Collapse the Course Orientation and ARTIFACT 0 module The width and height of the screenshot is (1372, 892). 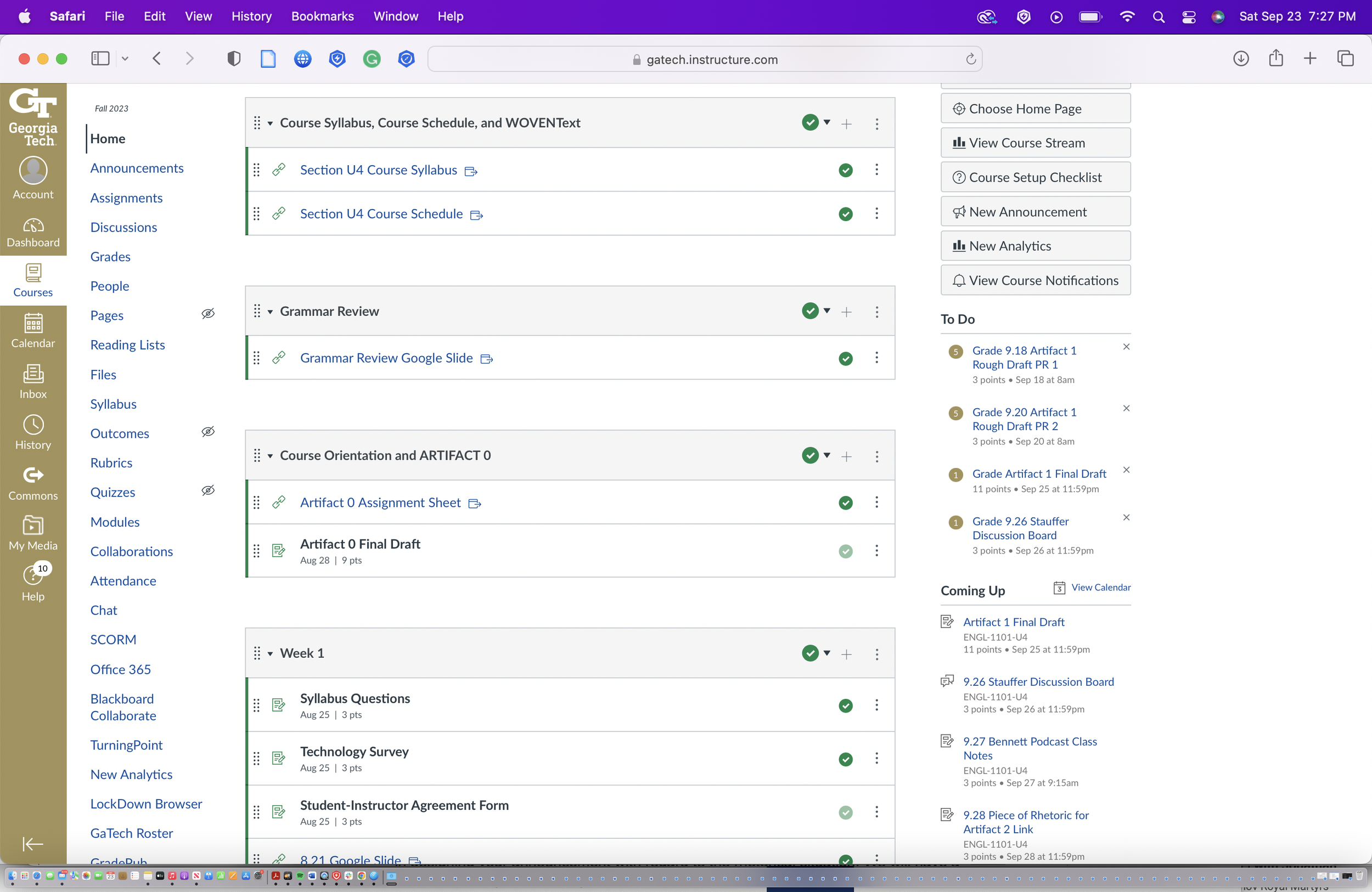[x=270, y=456]
